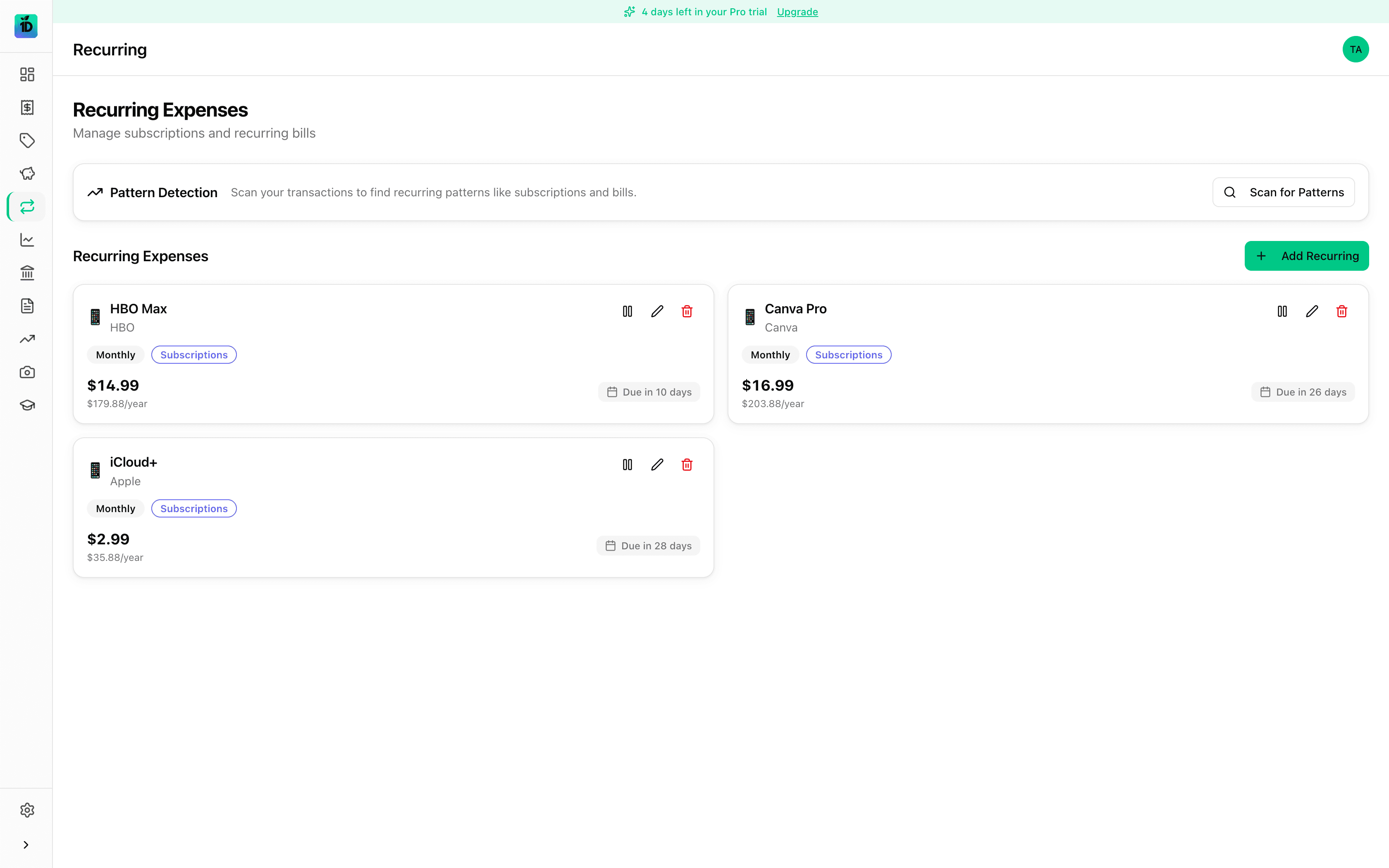
Task: Open Settings via the gear icon
Action: pyautogui.click(x=26, y=809)
